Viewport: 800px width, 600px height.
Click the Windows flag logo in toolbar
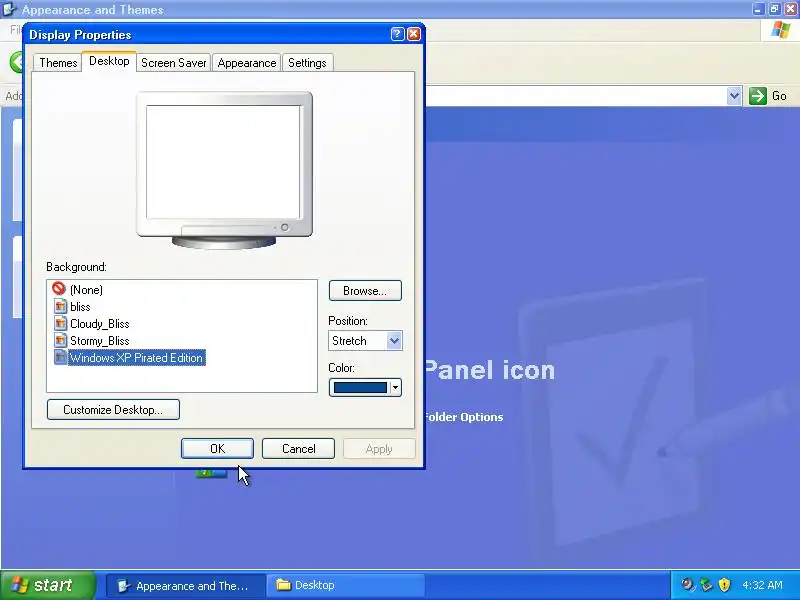(x=781, y=30)
